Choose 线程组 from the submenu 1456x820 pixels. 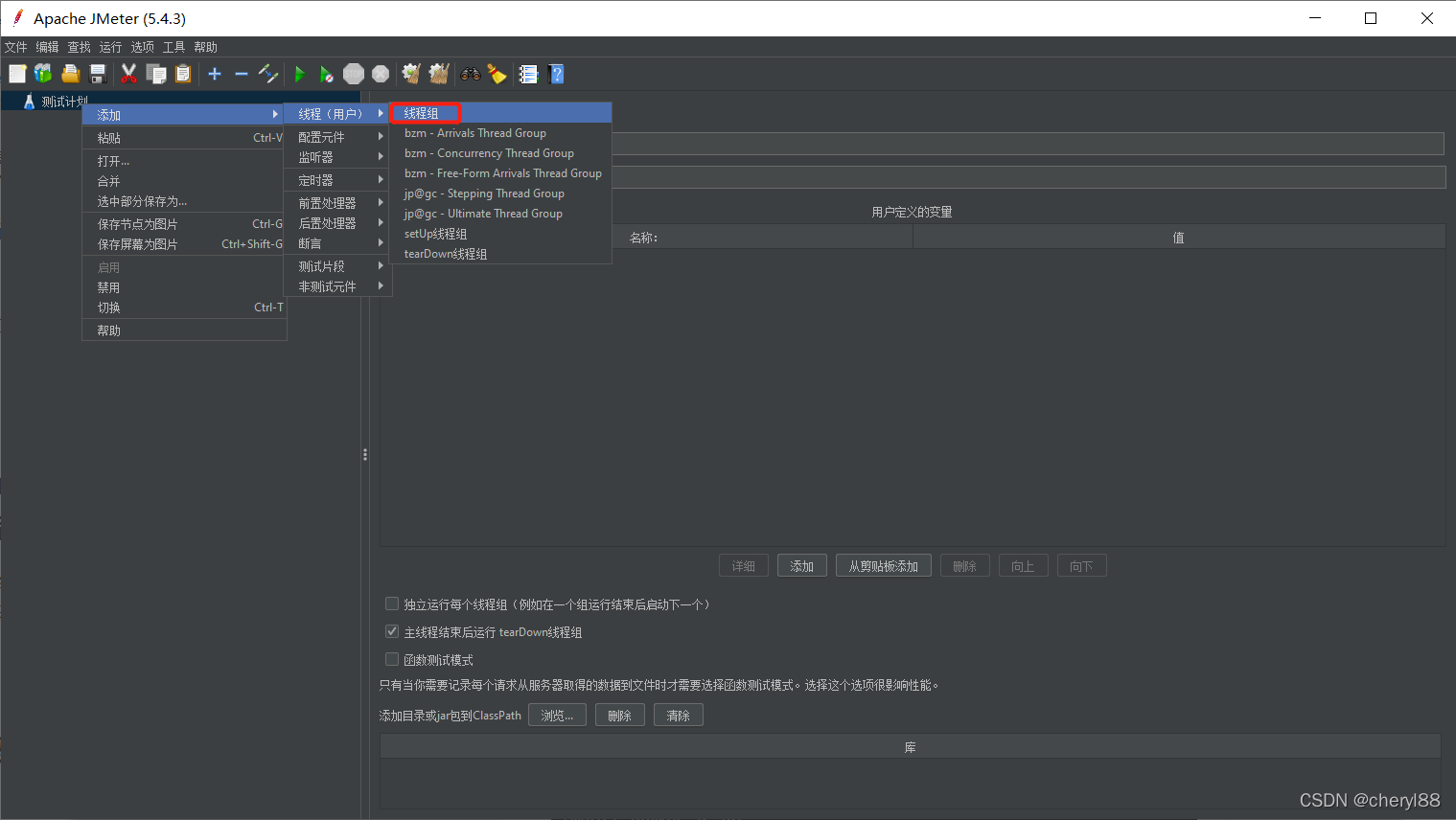pos(500,113)
